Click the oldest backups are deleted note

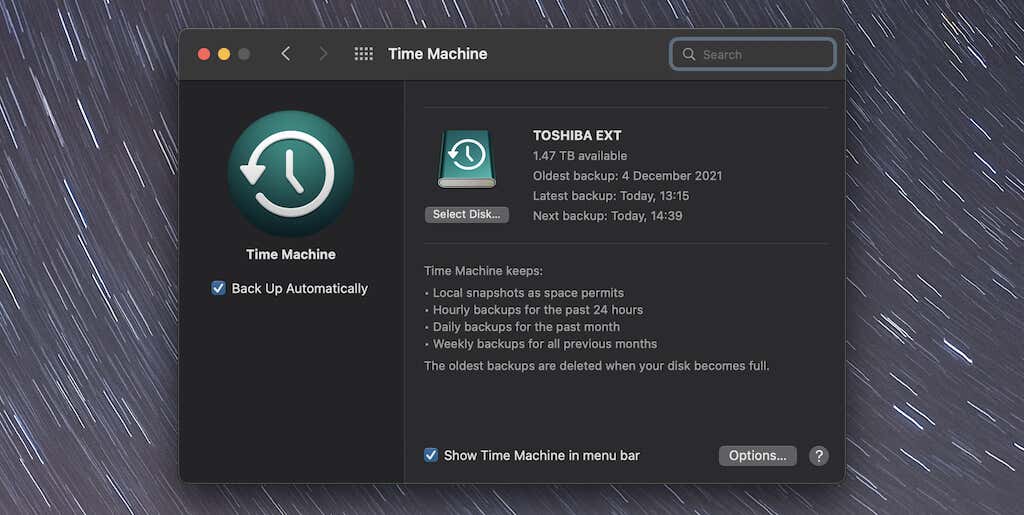pos(596,366)
